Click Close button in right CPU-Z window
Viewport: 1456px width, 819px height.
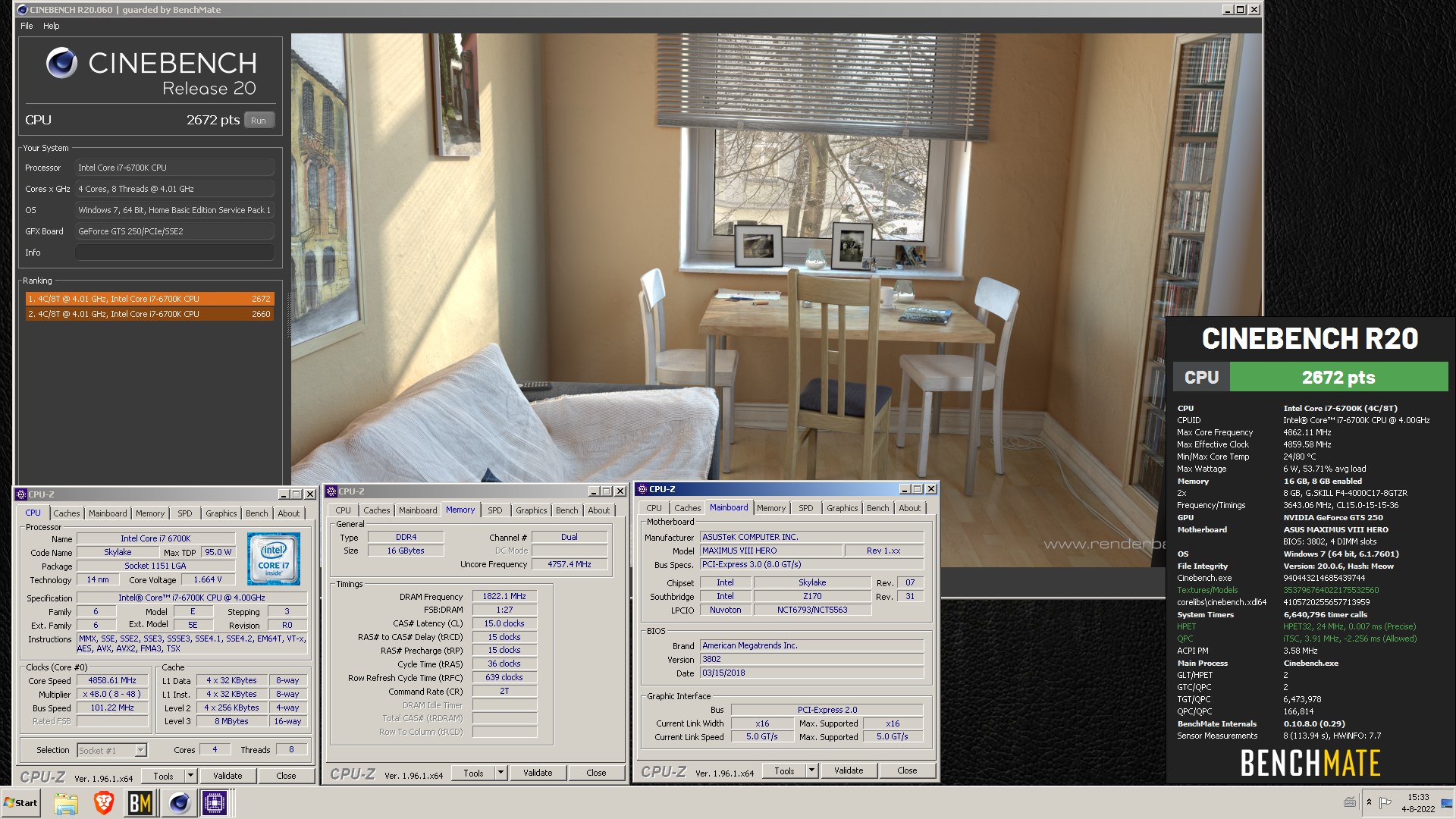pos(907,770)
